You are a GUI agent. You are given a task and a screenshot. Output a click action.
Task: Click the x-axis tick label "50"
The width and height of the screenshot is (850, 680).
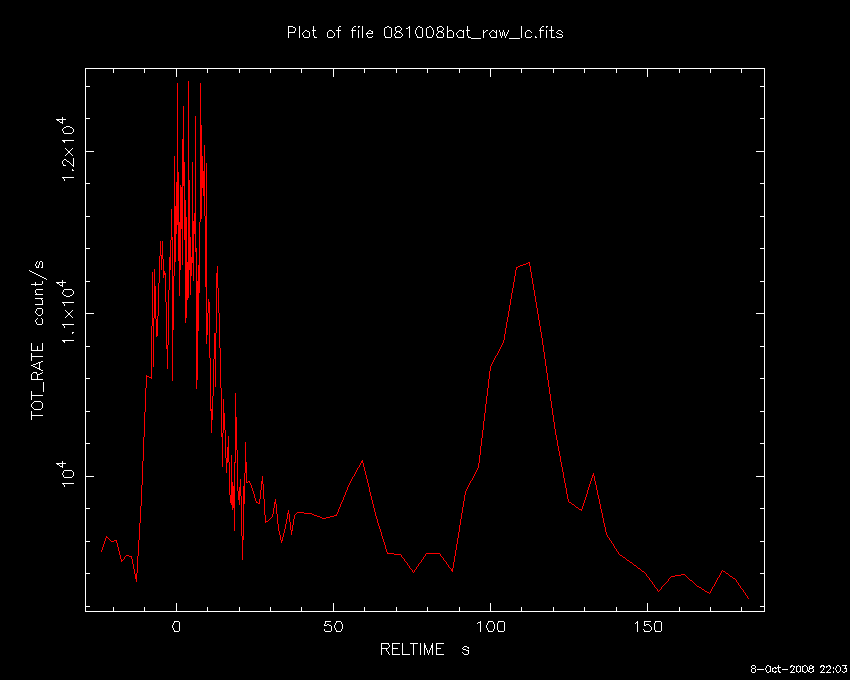[333, 627]
